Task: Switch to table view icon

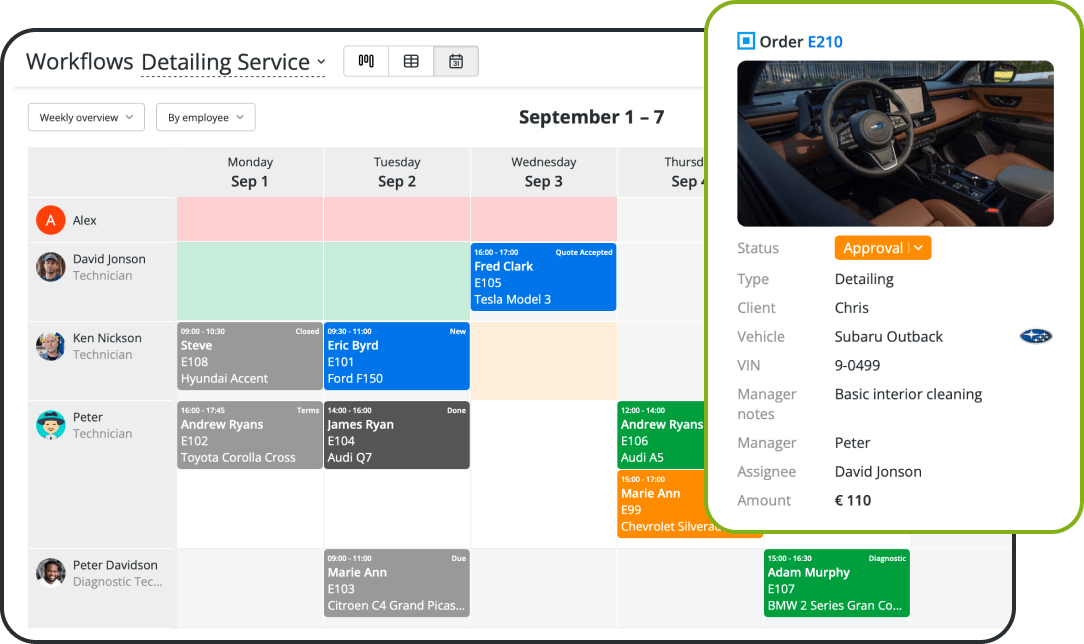Action: 411,61
